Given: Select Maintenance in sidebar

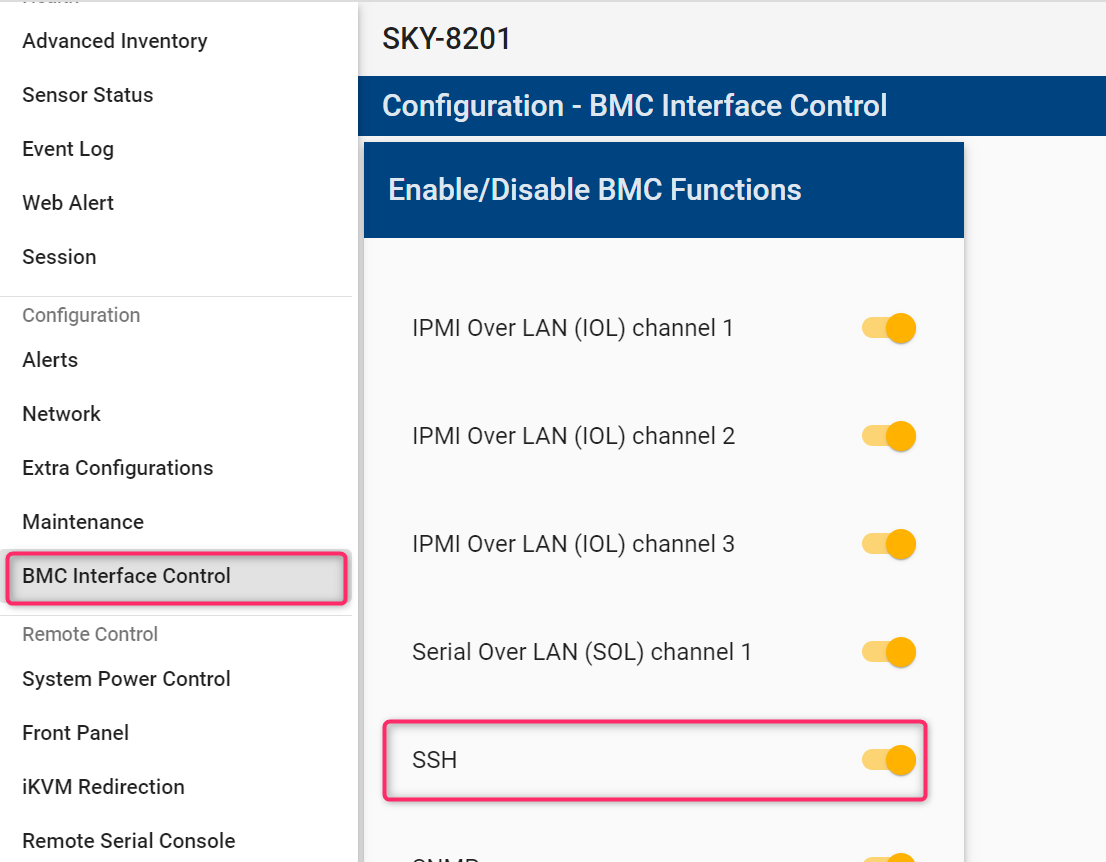Looking at the screenshot, I should pos(83,522).
